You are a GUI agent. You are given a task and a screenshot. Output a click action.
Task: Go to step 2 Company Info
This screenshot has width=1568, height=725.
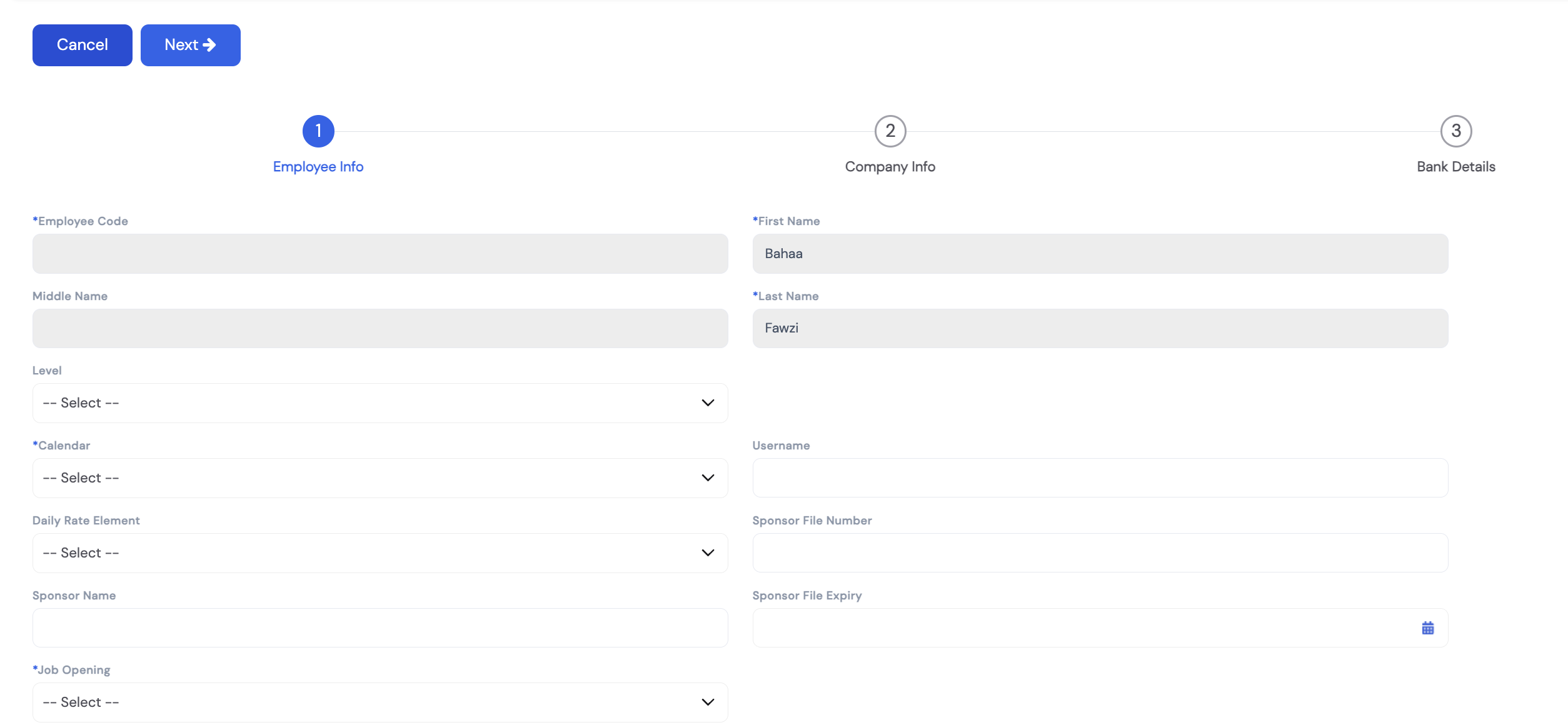pos(890,131)
